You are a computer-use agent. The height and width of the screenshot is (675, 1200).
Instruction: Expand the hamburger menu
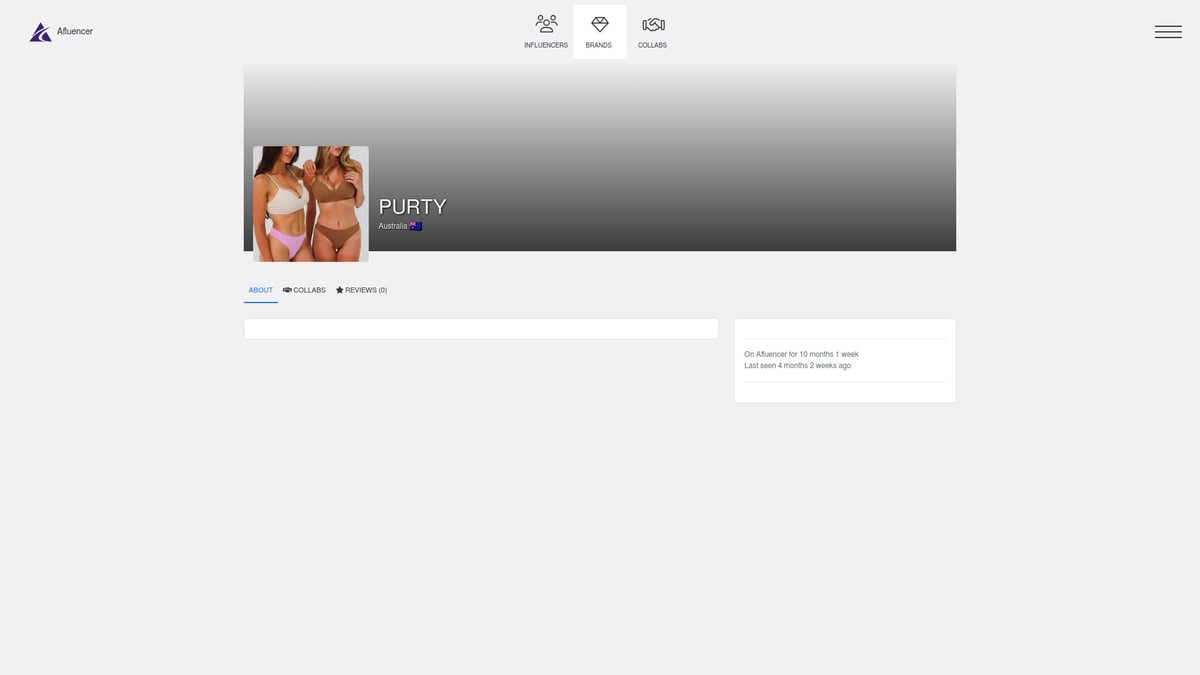pos(1168,32)
